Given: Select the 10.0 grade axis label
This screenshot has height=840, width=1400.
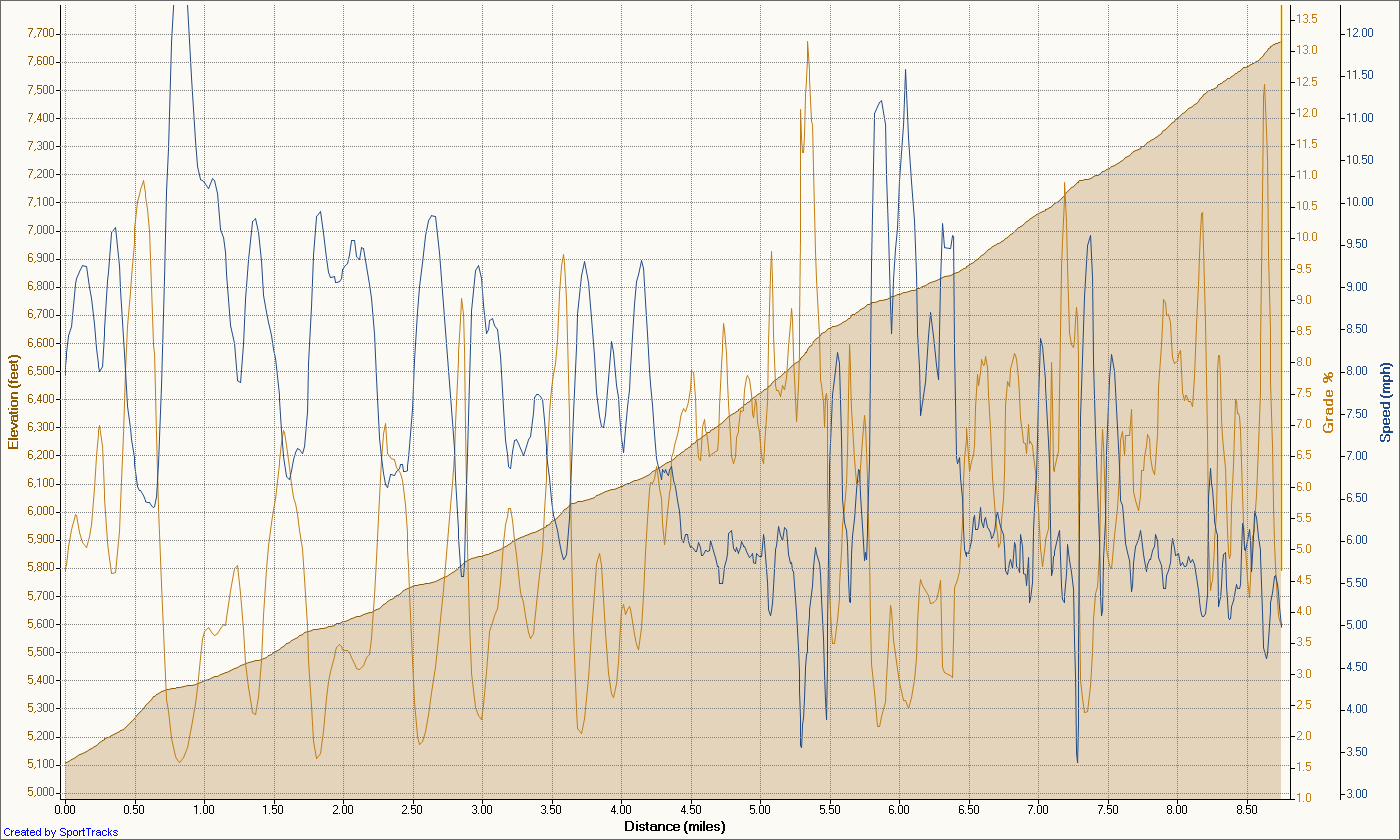Looking at the screenshot, I should point(1308,237).
